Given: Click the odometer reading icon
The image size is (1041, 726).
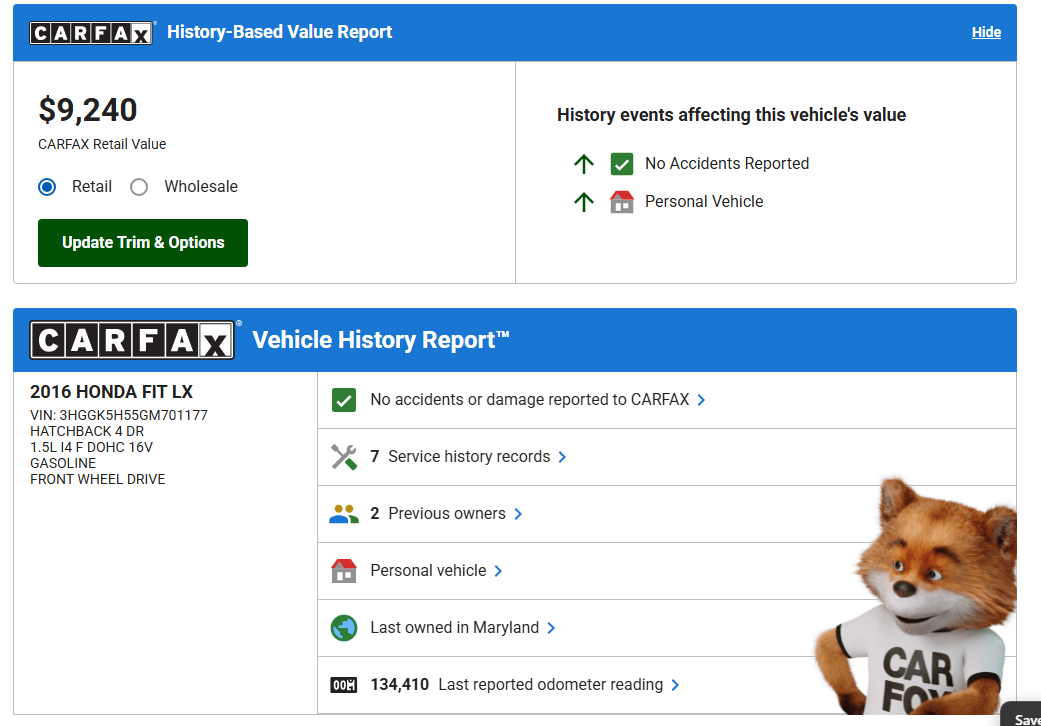Looking at the screenshot, I should point(343,685).
